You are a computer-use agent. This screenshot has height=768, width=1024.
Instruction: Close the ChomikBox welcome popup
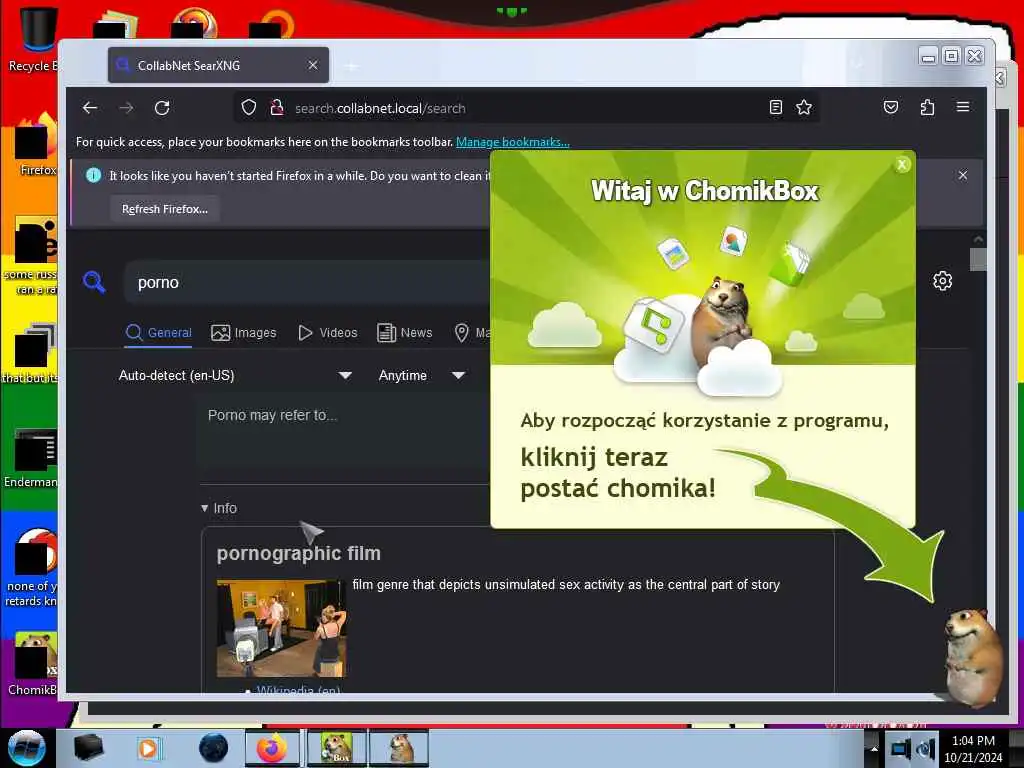[902, 165]
